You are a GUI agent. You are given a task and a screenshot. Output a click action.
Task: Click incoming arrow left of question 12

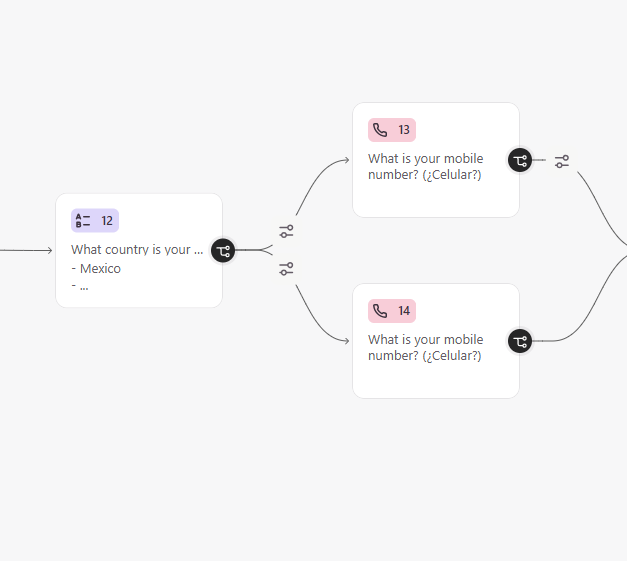26,250
